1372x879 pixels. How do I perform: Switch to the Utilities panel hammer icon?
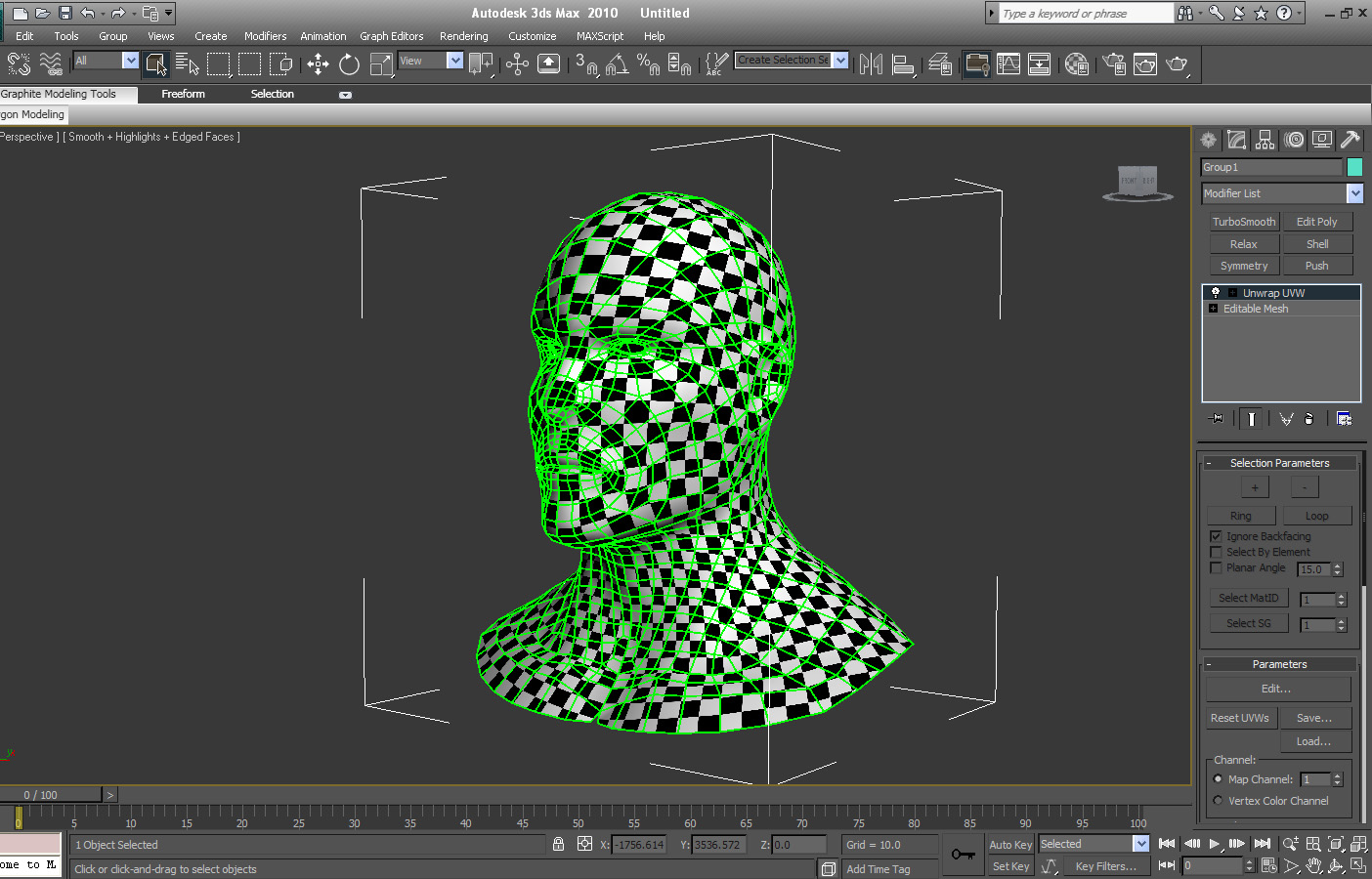[1350, 140]
